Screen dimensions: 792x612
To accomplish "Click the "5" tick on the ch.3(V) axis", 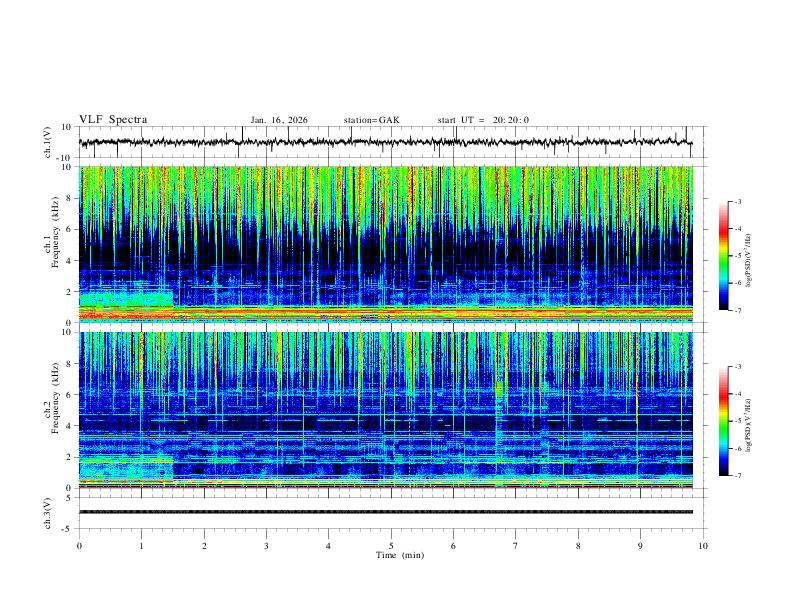I will coord(69,498).
